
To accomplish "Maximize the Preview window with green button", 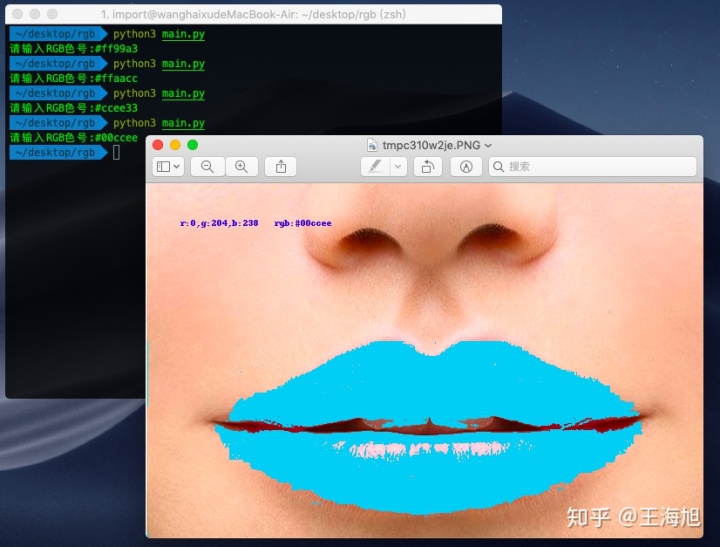I will coord(192,145).
